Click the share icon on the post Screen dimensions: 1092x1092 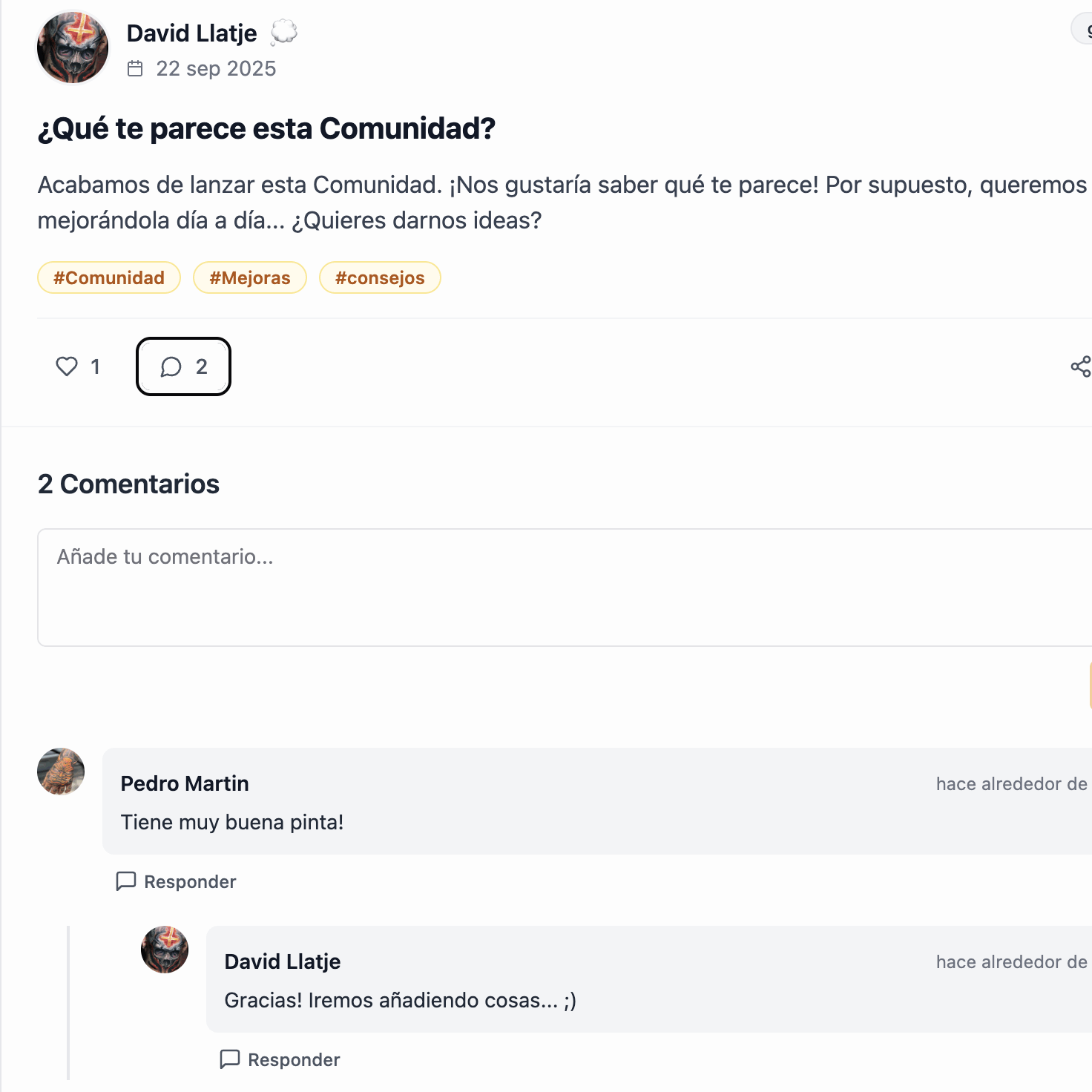[x=1080, y=366]
